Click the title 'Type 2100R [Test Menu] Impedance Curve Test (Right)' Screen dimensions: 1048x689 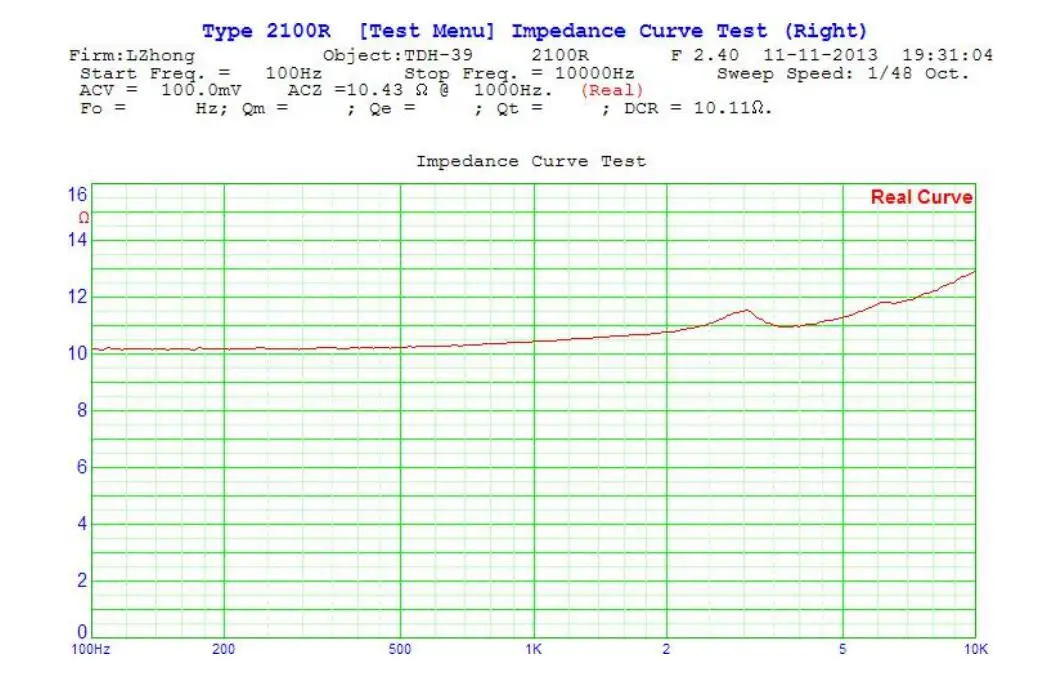pos(534,31)
